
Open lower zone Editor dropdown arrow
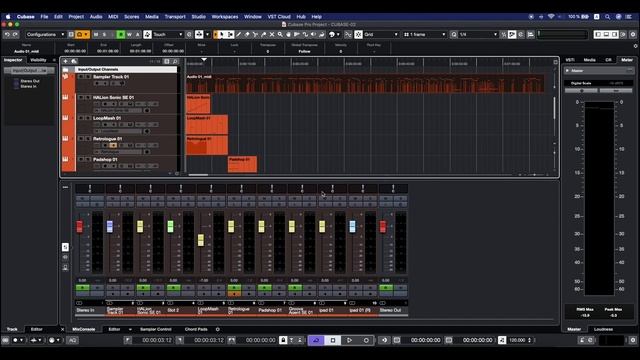(x=130, y=329)
